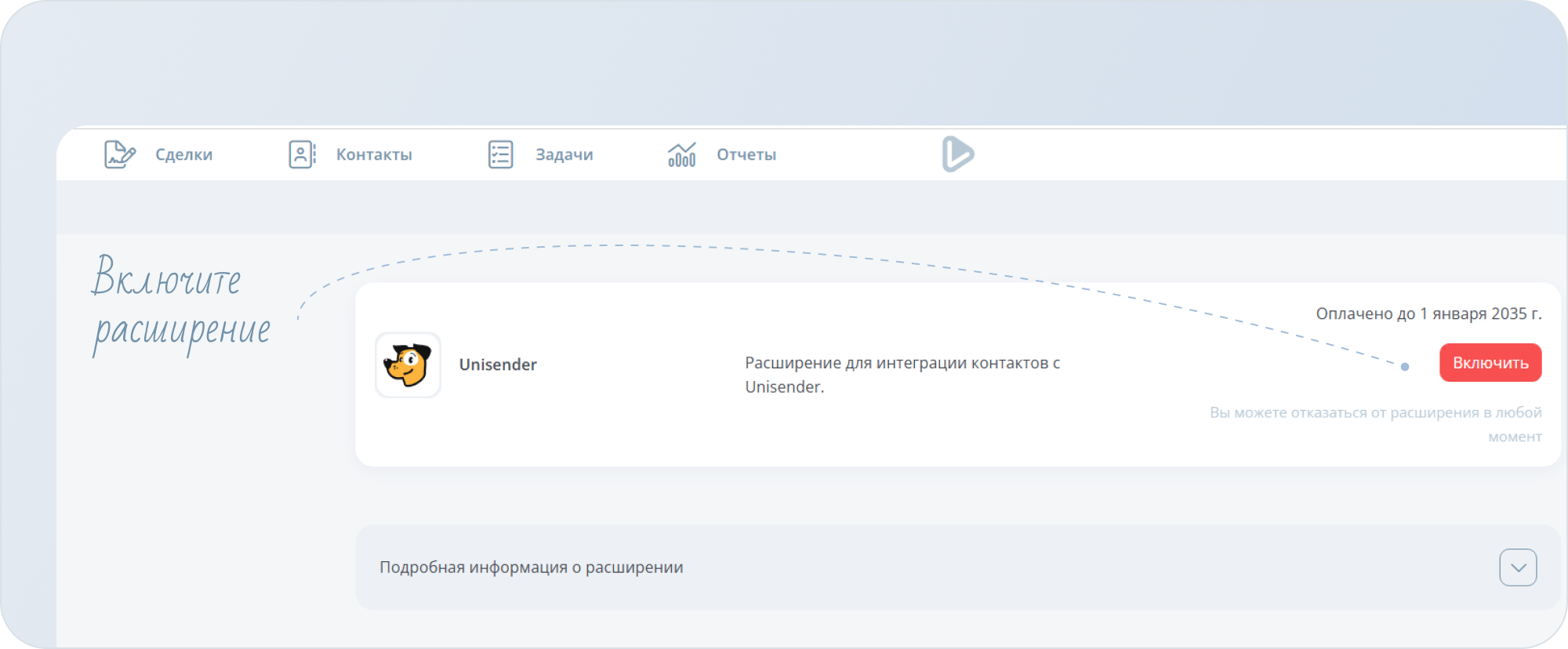Click the Контакты address book icon
This screenshot has height=649, width=1568.
302,154
